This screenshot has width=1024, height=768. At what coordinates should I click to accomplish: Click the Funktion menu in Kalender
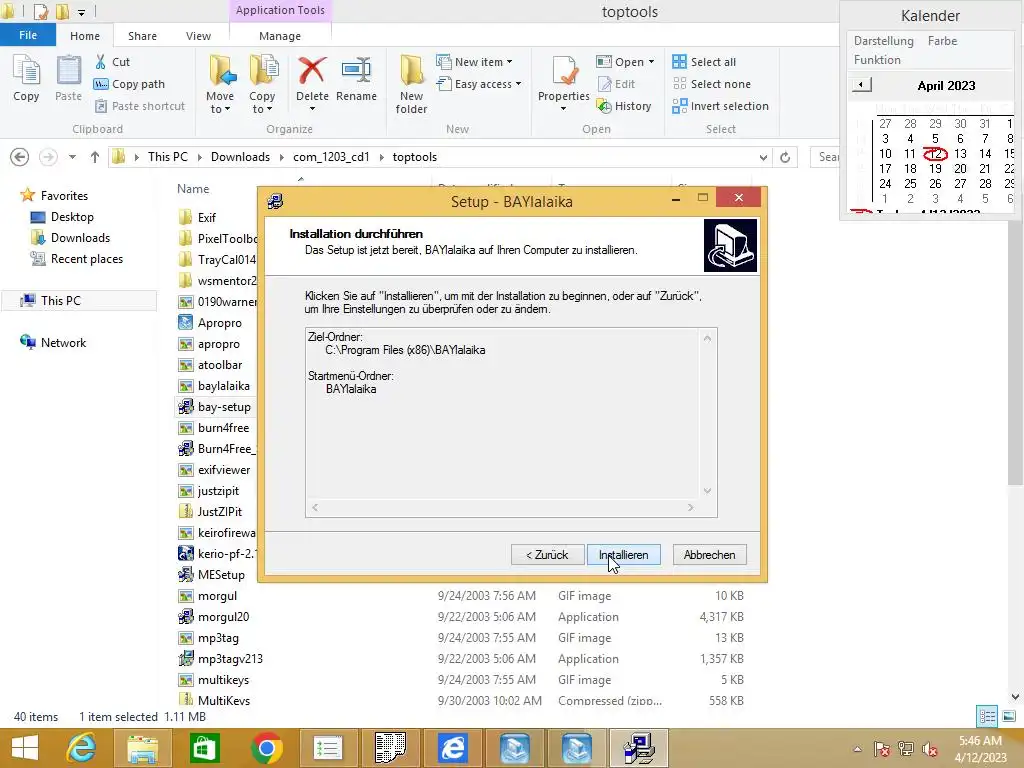click(x=877, y=59)
